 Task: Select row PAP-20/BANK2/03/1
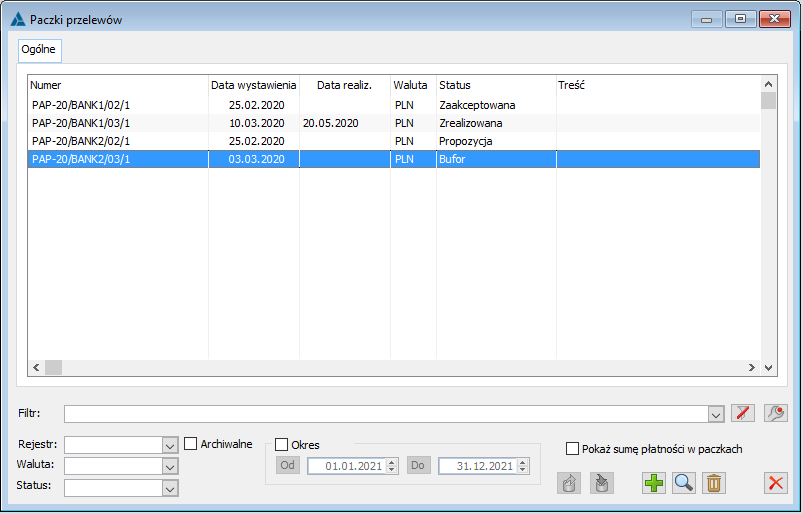pyautogui.click(x=394, y=159)
